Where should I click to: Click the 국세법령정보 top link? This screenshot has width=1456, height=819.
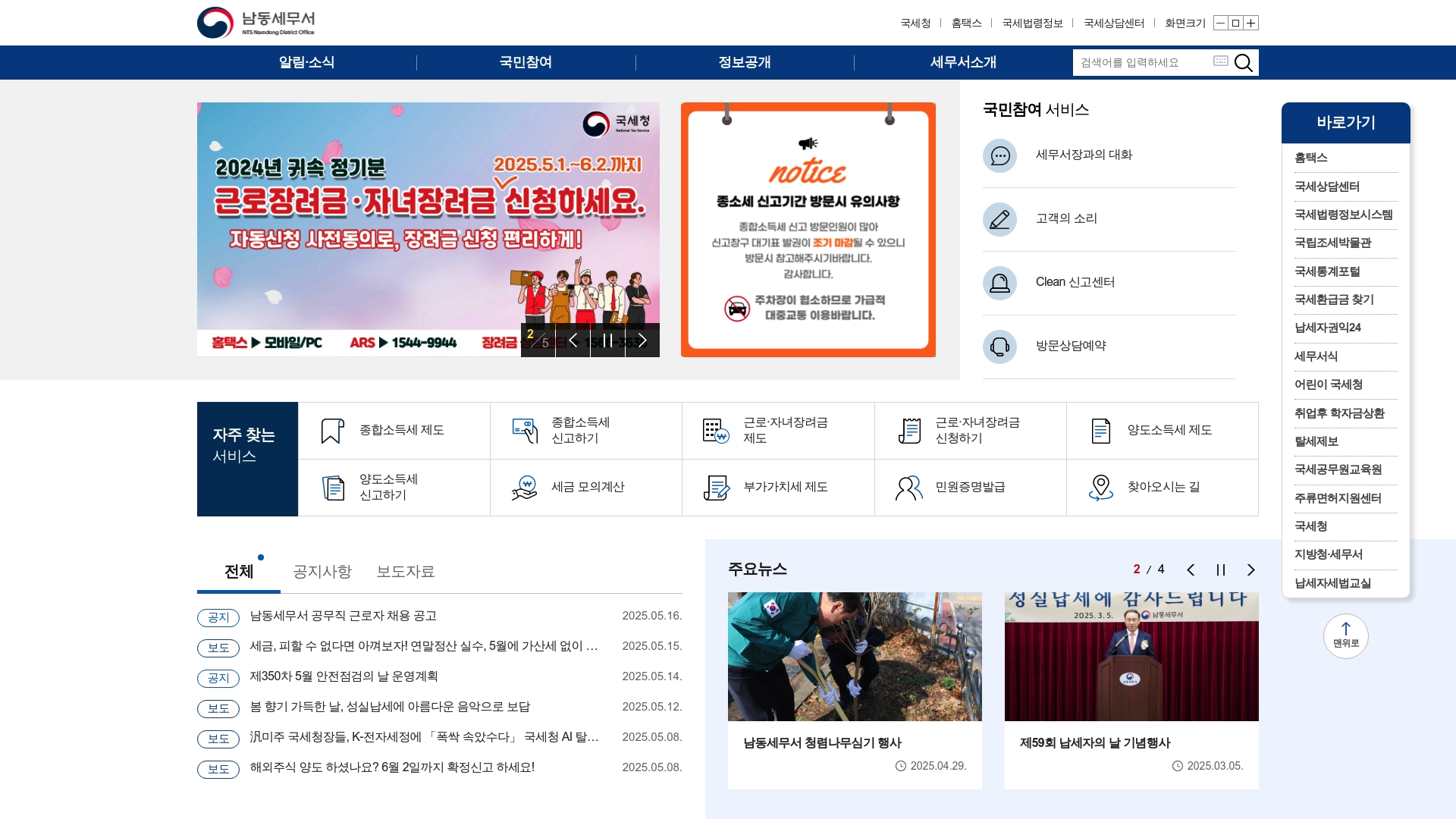(1032, 23)
